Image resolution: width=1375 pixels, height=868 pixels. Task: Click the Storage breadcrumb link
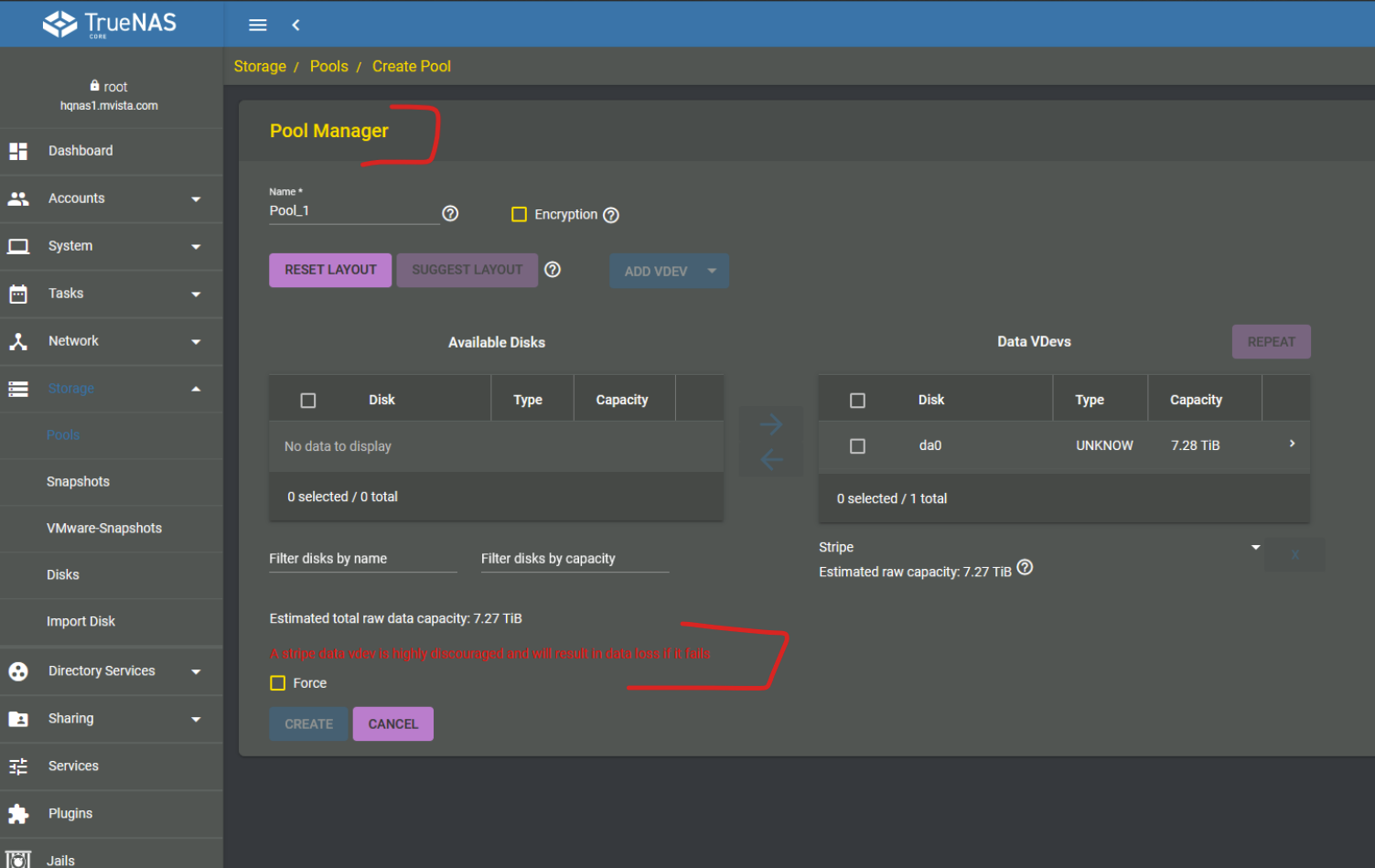point(260,66)
